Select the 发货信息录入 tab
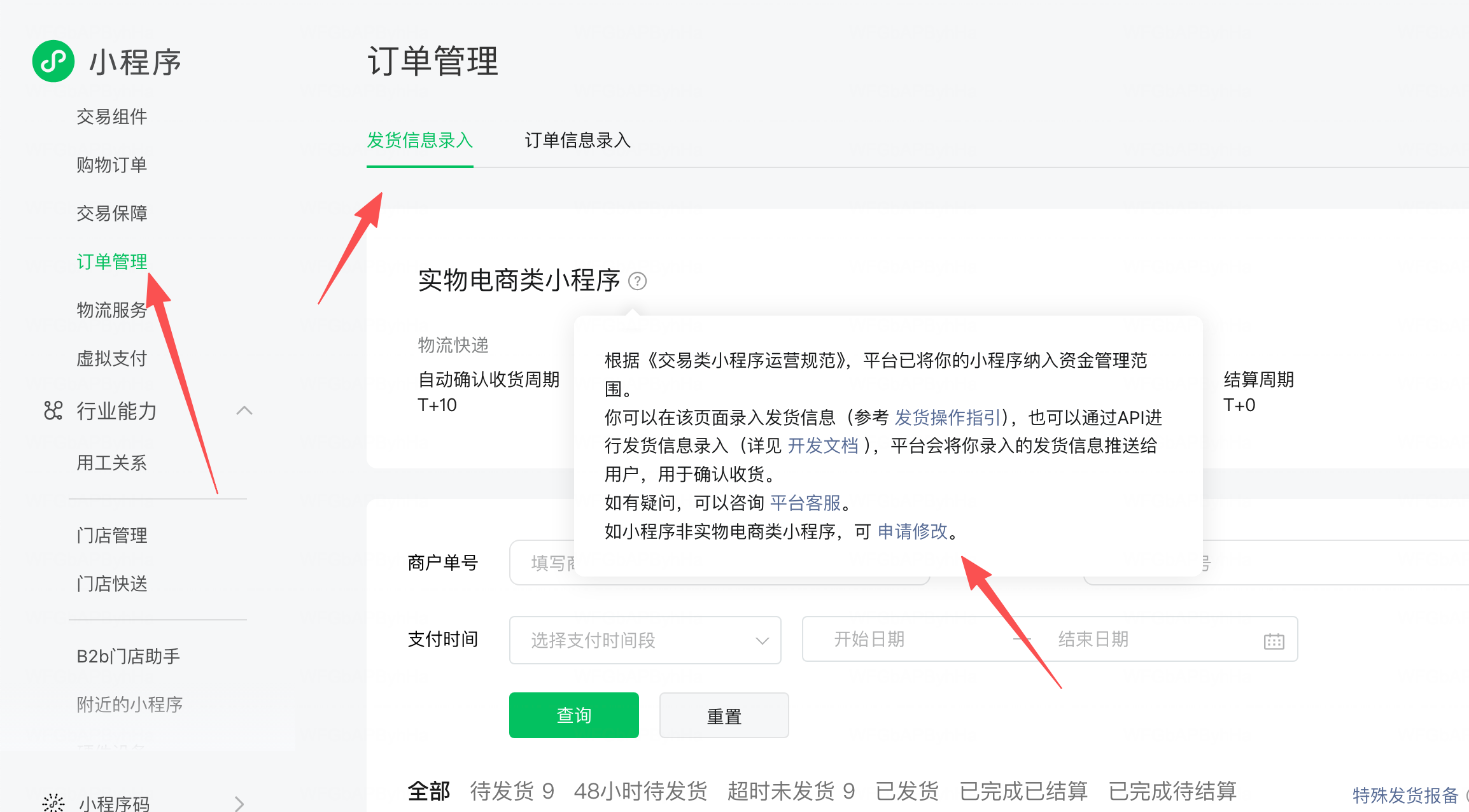Screen dimensions: 1469x812 tap(419, 140)
